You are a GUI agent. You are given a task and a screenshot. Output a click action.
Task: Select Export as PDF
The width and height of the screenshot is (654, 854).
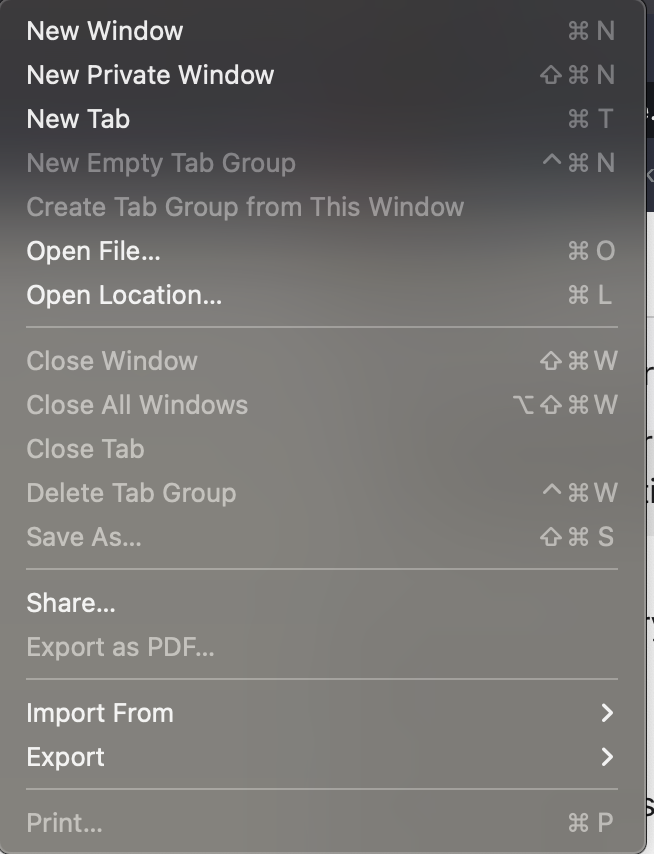[118, 647]
